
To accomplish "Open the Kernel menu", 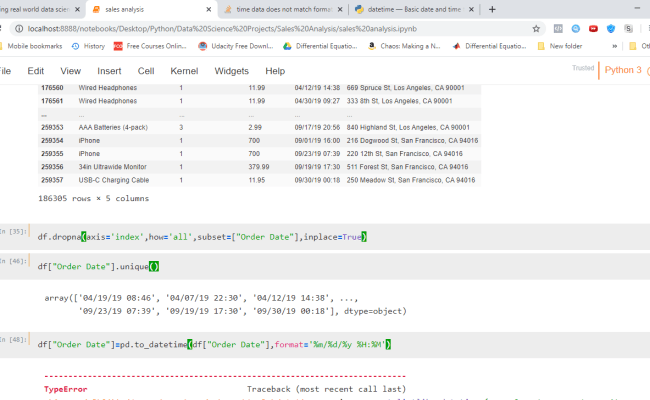I will point(184,71).
